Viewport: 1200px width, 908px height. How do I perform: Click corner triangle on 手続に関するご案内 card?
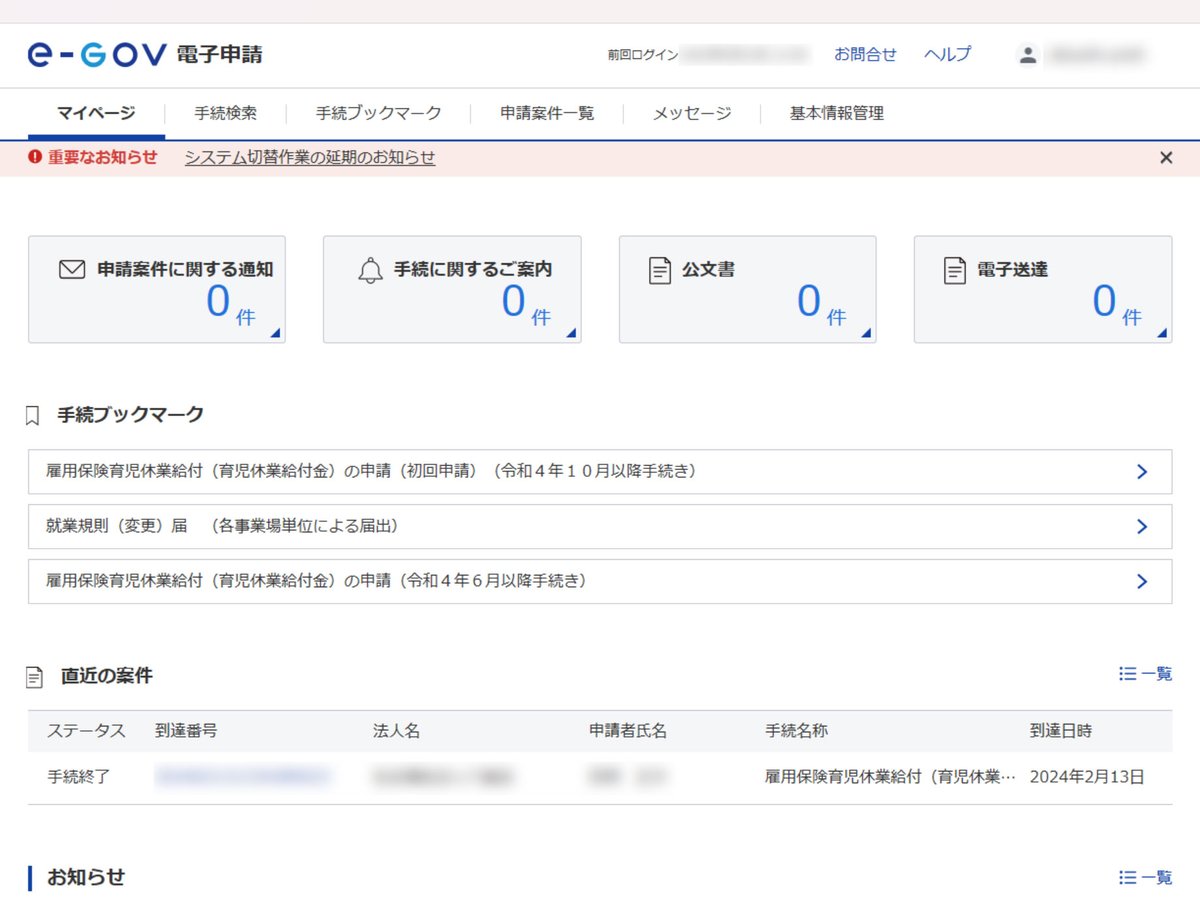pyautogui.click(x=571, y=333)
